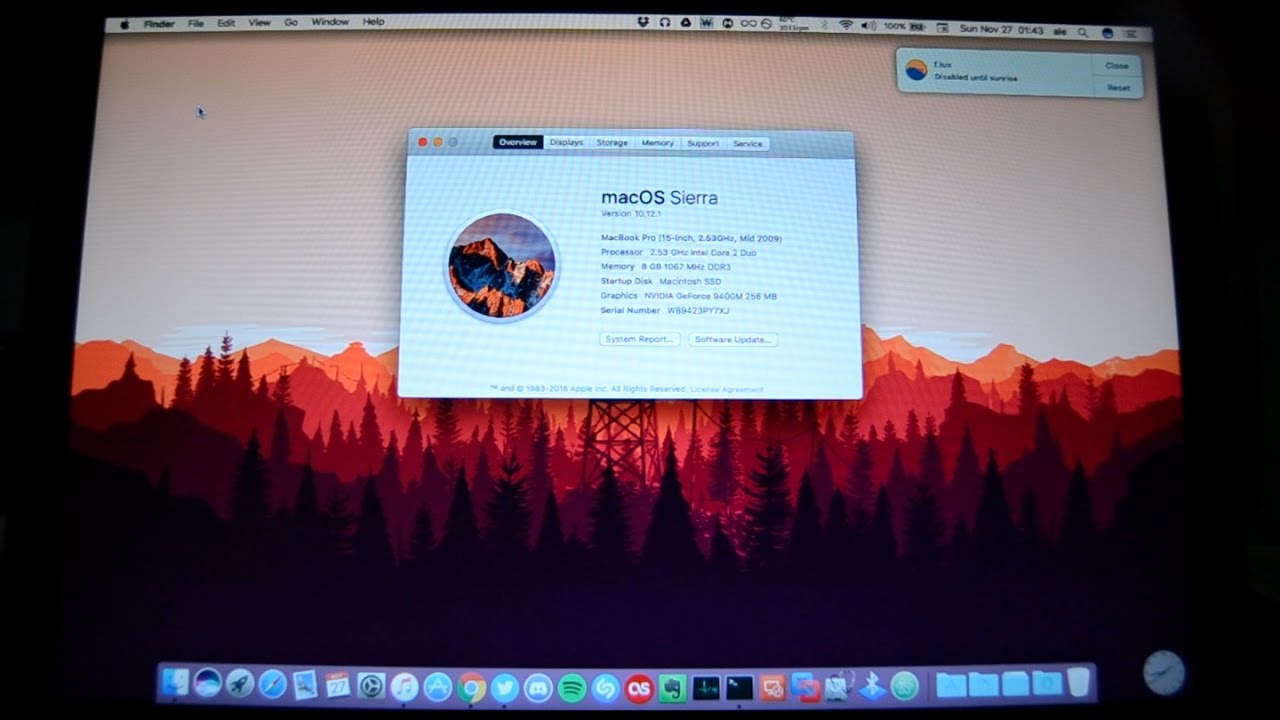Image resolution: width=1280 pixels, height=720 pixels.
Task: Click the date and time display
Action: pyautogui.click(x=1001, y=30)
